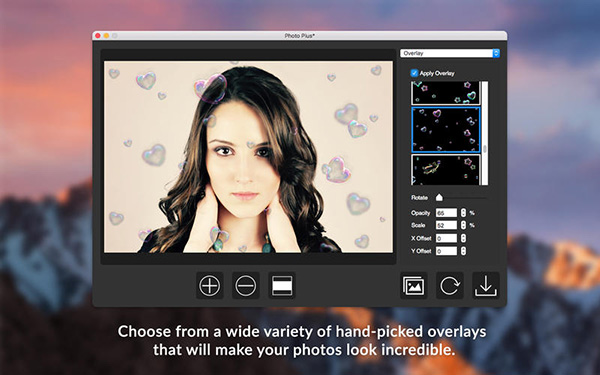Click the Scale percent input field
The height and width of the screenshot is (375, 600).
pos(446,225)
